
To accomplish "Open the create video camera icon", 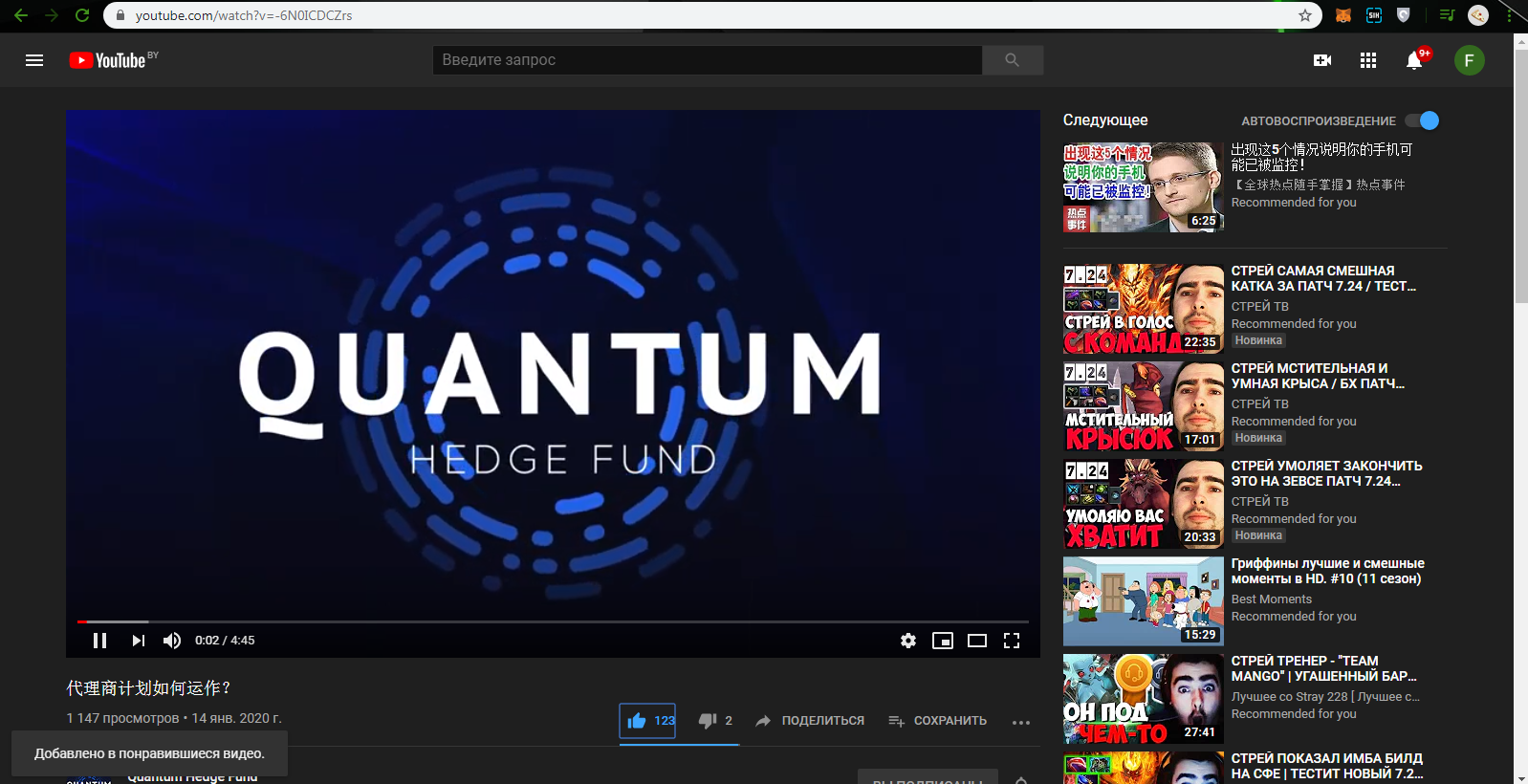I will click(1322, 60).
